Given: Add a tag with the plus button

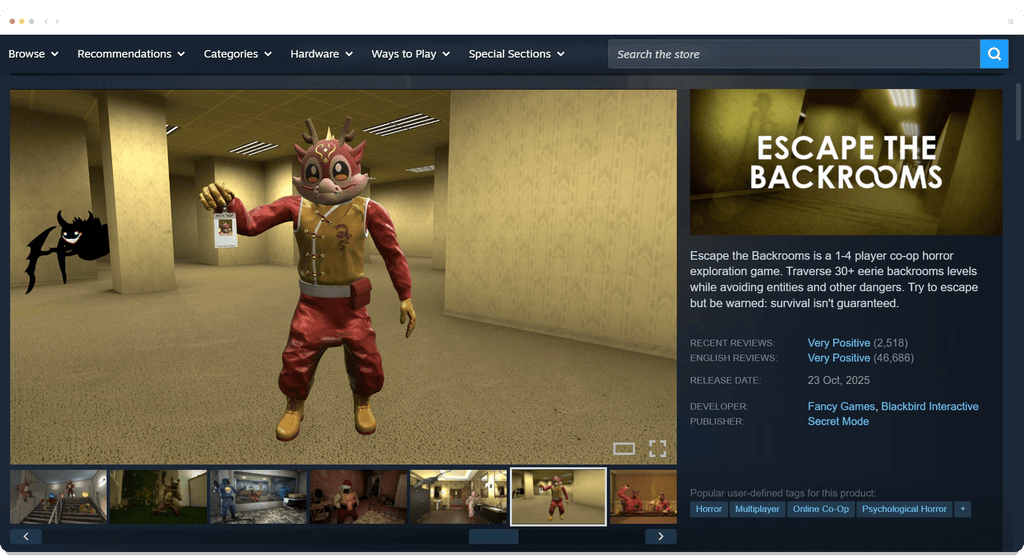Looking at the screenshot, I should point(963,509).
